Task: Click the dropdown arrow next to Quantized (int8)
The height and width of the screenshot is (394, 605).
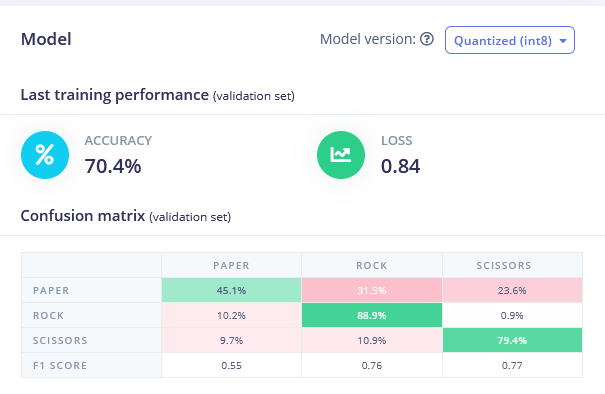Action: (563, 41)
